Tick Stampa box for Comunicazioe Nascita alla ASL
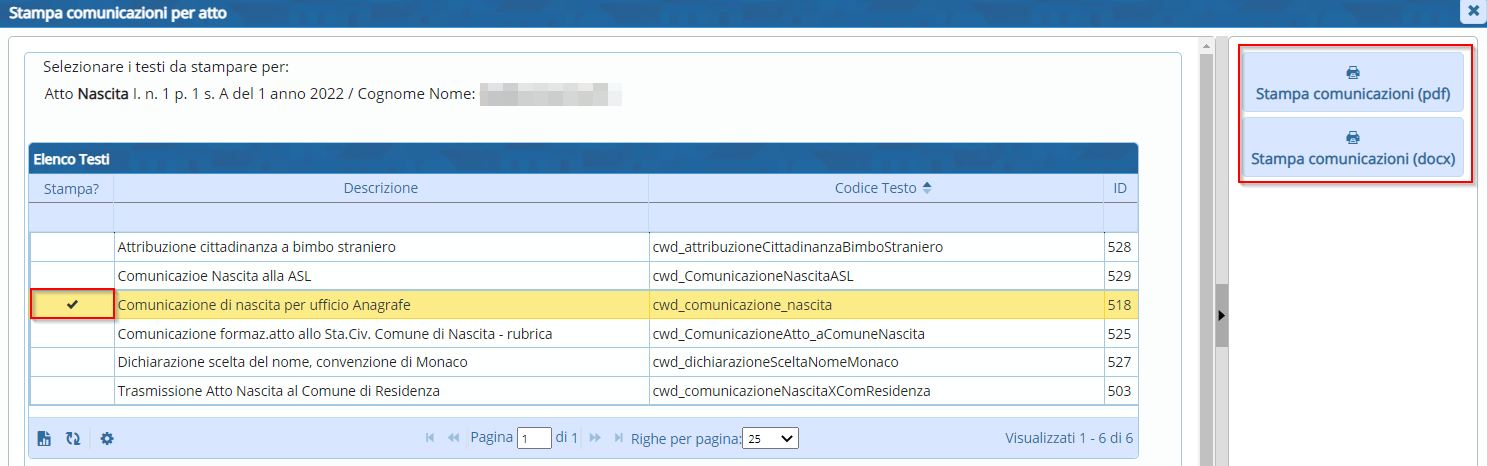The height and width of the screenshot is (466, 1487). click(72, 276)
